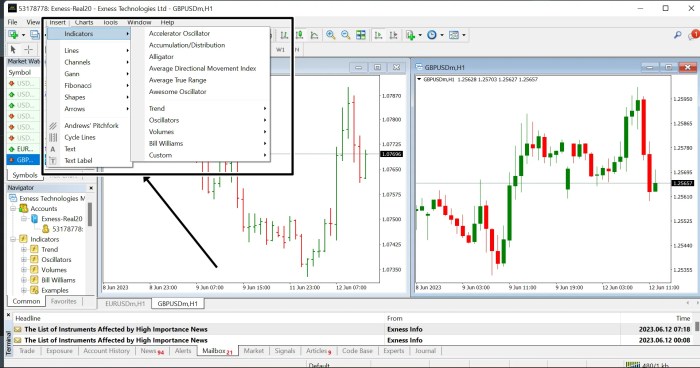Select the crosshair tool

pos(28,49)
